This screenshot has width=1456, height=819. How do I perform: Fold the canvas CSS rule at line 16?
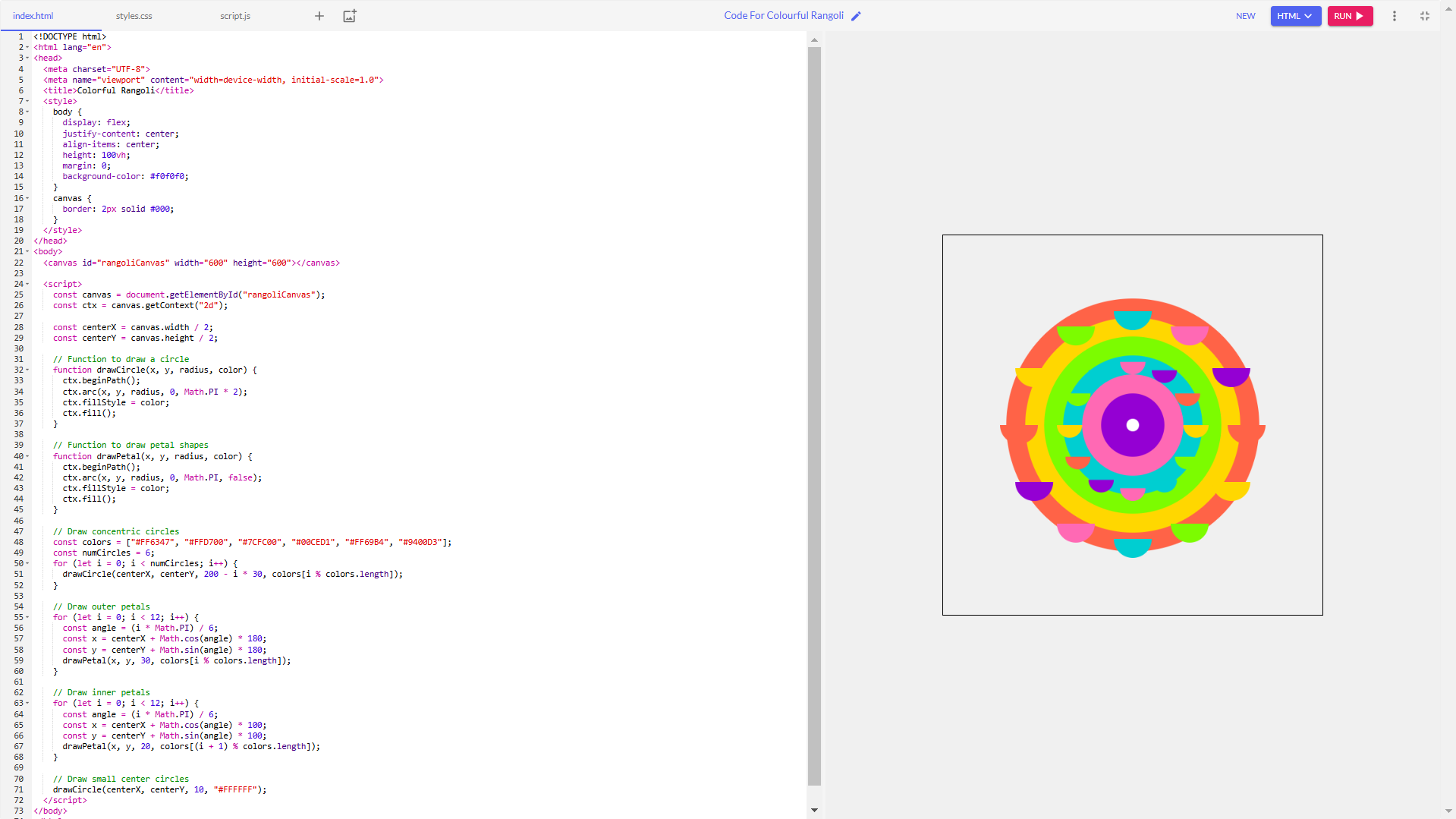tap(28, 198)
